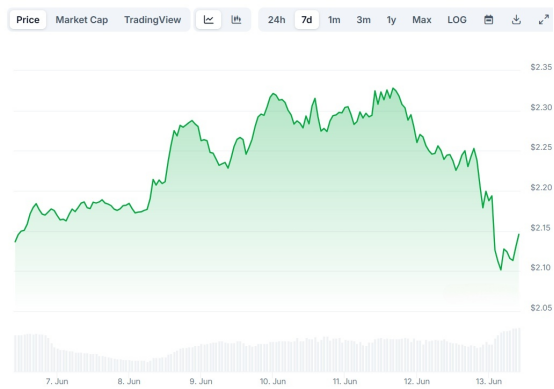554x389 pixels.
Task: Click the $2.30 price axis label
Action: pos(541,107)
